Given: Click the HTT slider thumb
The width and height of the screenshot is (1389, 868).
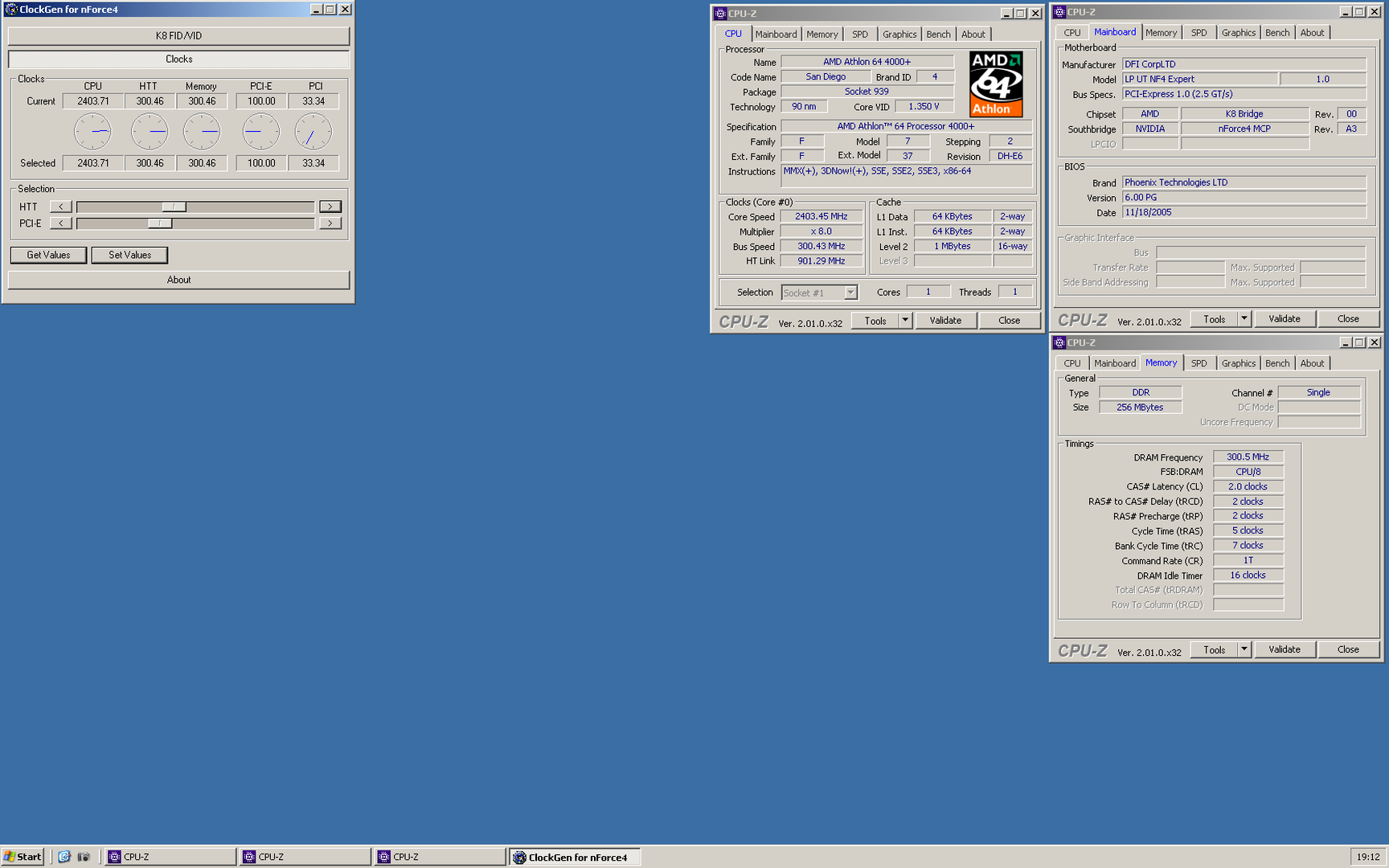Looking at the screenshot, I should 174,207.
